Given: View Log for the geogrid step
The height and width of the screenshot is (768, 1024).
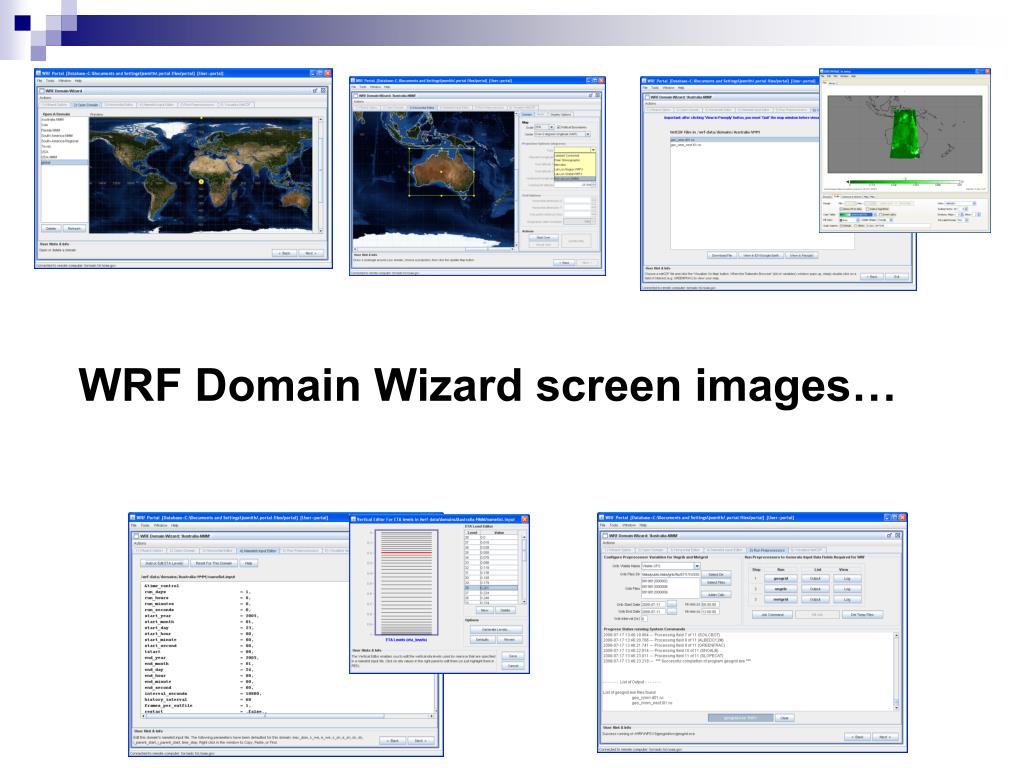Looking at the screenshot, I should coord(847,579).
